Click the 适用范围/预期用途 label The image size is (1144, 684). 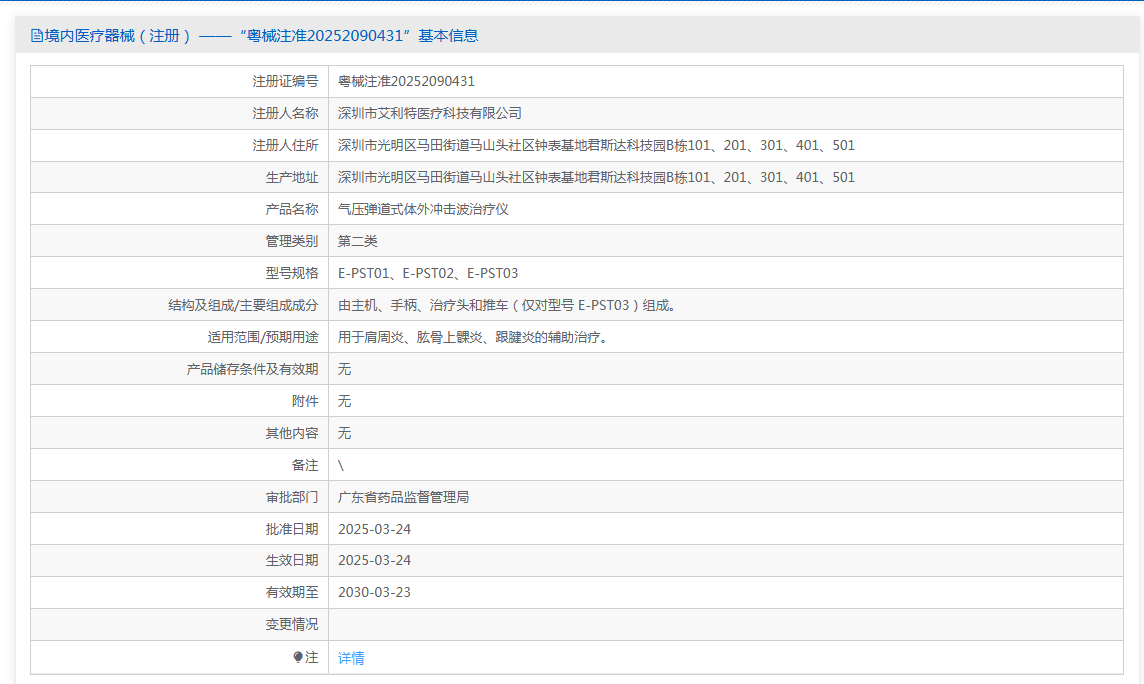(x=263, y=338)
